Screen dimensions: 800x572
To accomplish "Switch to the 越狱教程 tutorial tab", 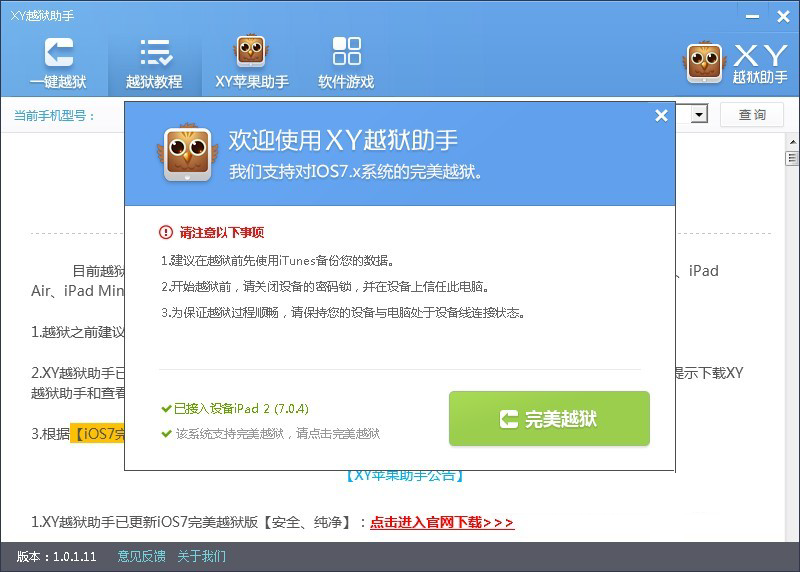I will tap(155, 63).
